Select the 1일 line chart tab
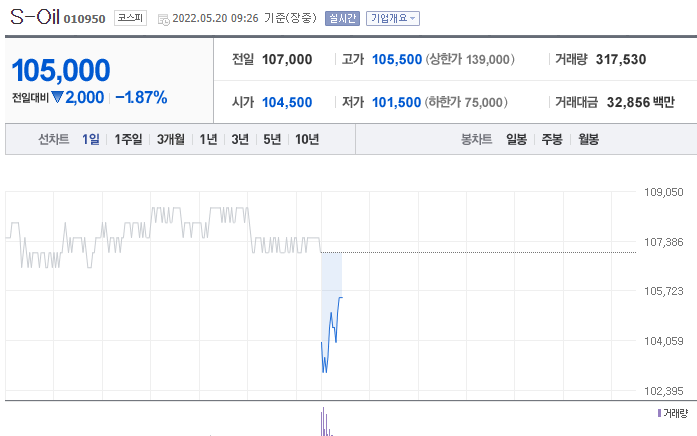 (91, 140)
